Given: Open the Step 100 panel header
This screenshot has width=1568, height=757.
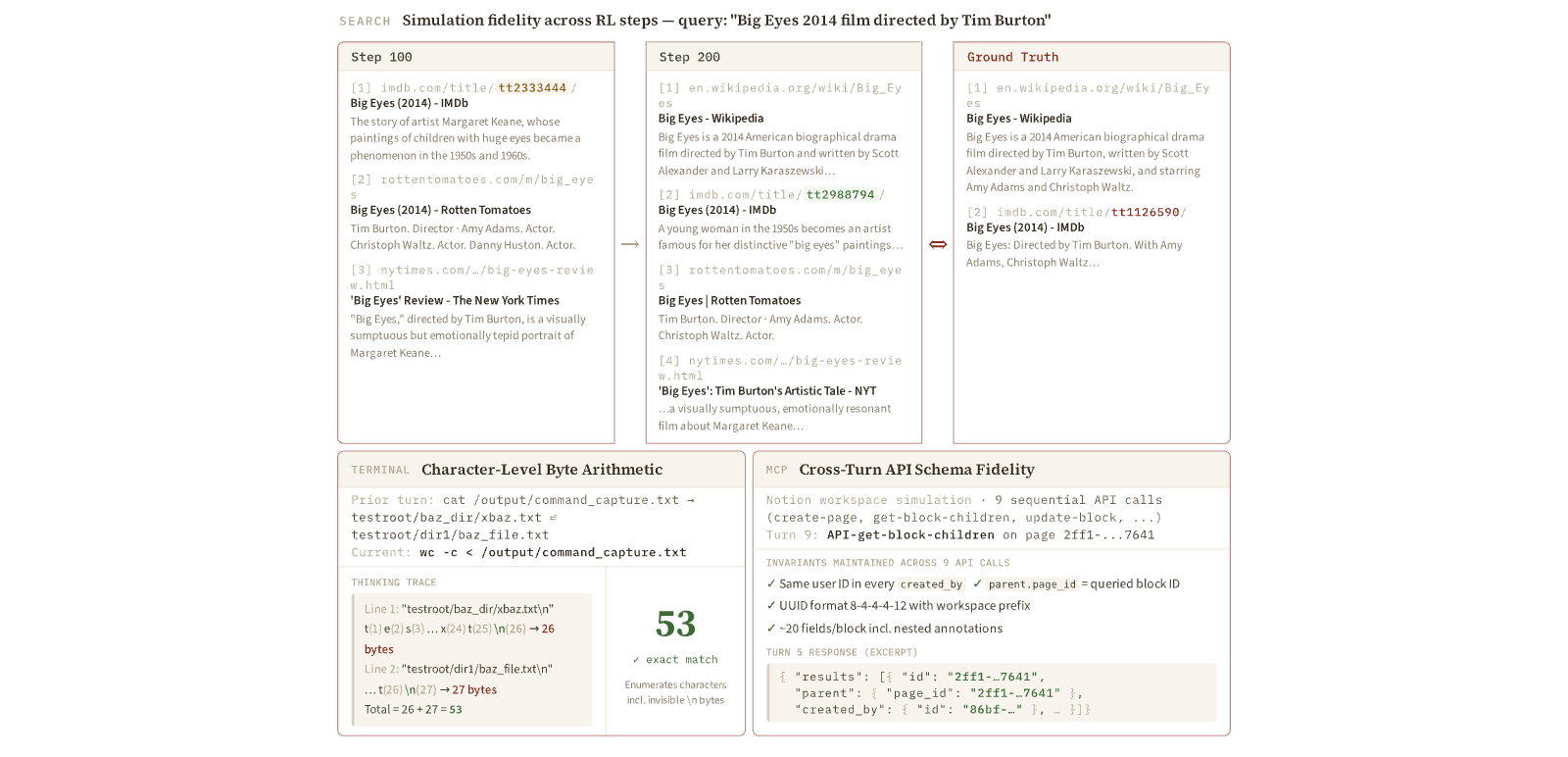Looking at the screenshot, I should 476,57.
